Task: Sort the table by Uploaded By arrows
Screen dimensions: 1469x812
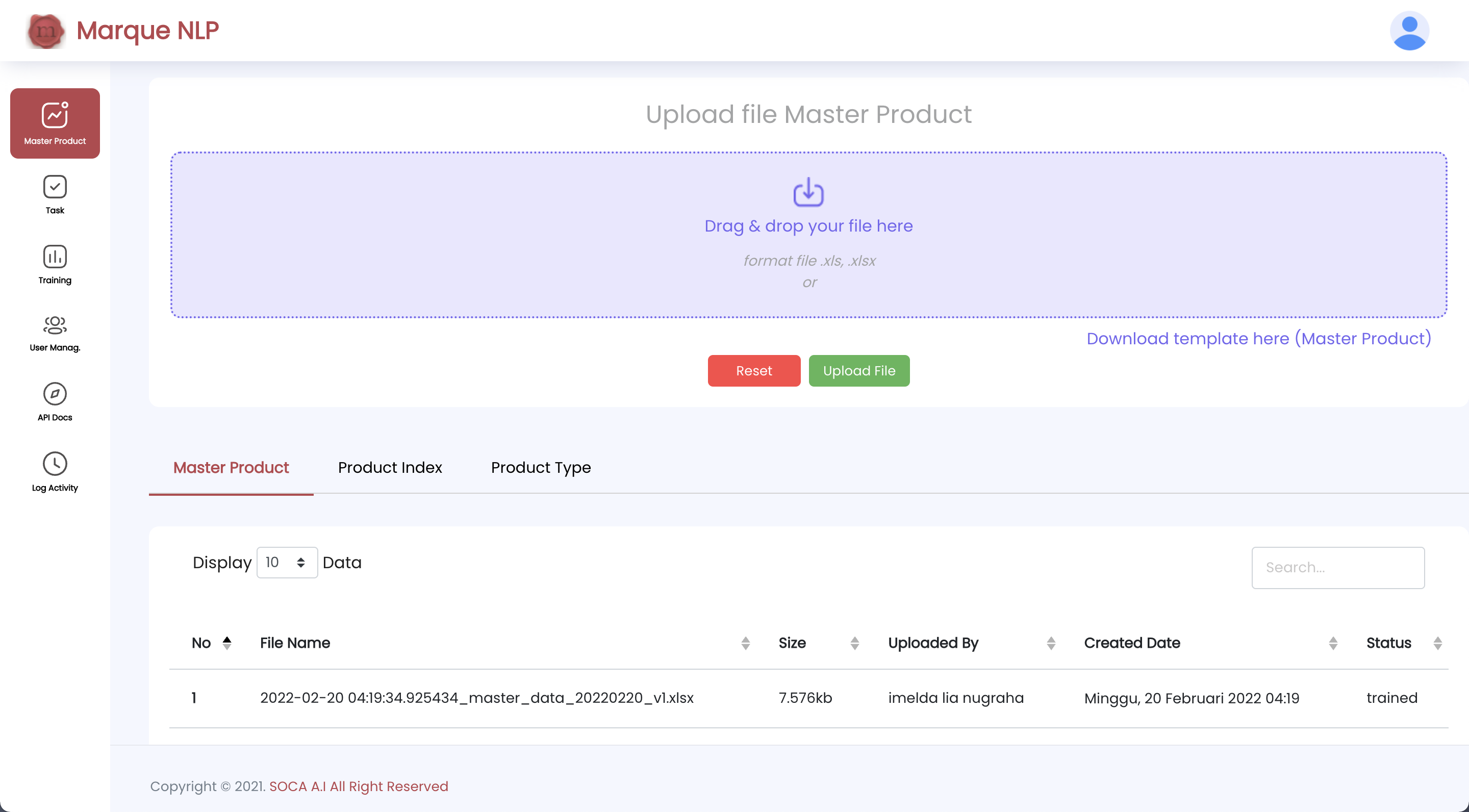Action: pyautogui.click(x=1051, y=643)
